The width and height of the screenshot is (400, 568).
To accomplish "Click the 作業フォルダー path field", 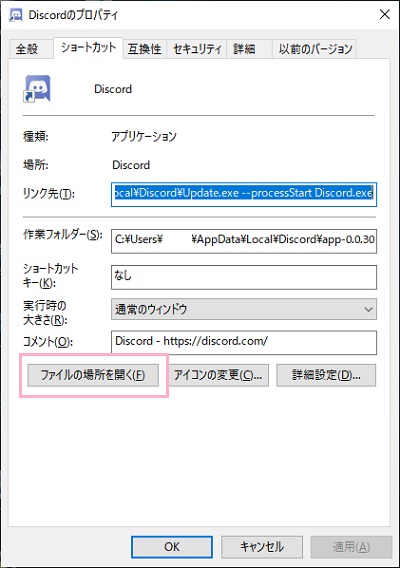I will coord(244,241).
